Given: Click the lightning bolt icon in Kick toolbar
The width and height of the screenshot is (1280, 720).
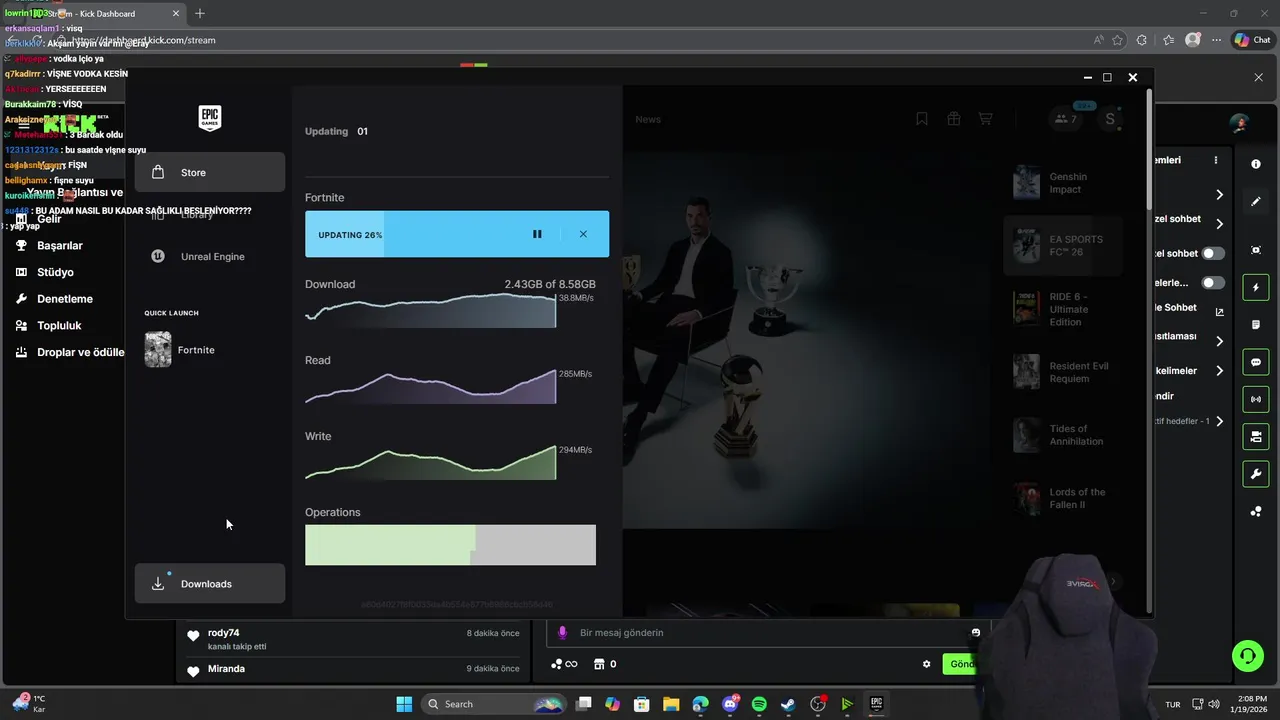Looking at the screenshot, I should click(1256, 288).
